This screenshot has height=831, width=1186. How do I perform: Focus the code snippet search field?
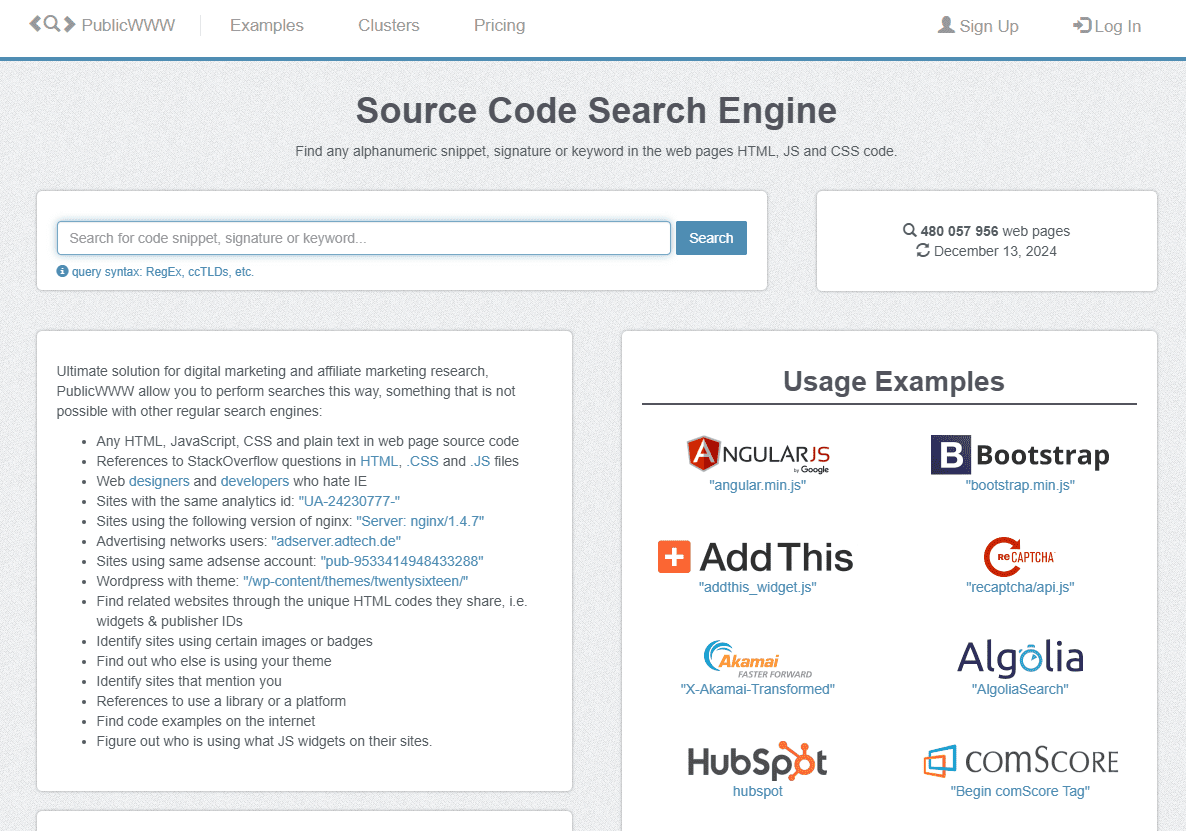click(364, 238)
